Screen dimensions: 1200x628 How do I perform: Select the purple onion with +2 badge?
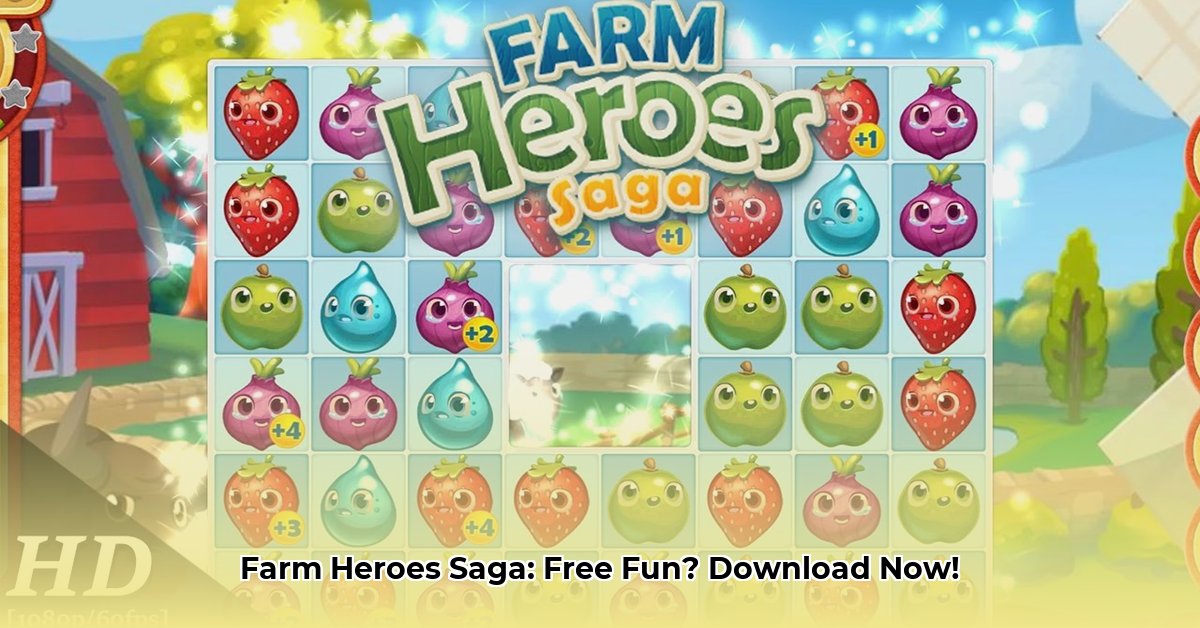(455, 306)
